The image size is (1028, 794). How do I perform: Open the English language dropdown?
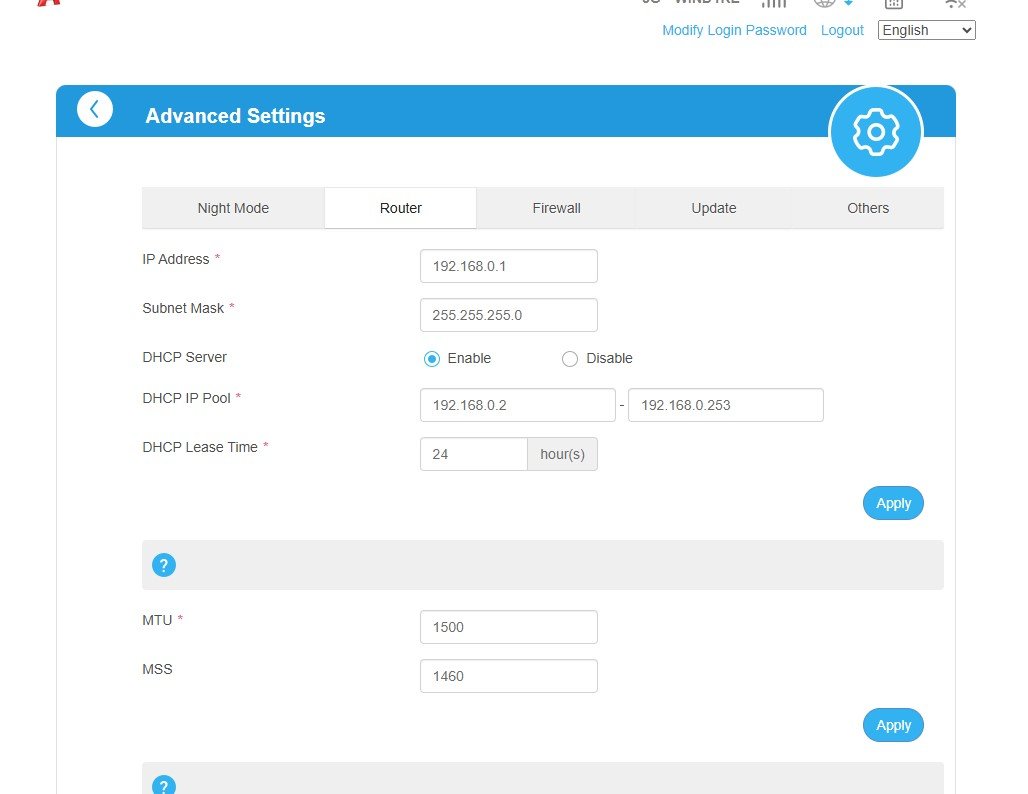(926, 30)
